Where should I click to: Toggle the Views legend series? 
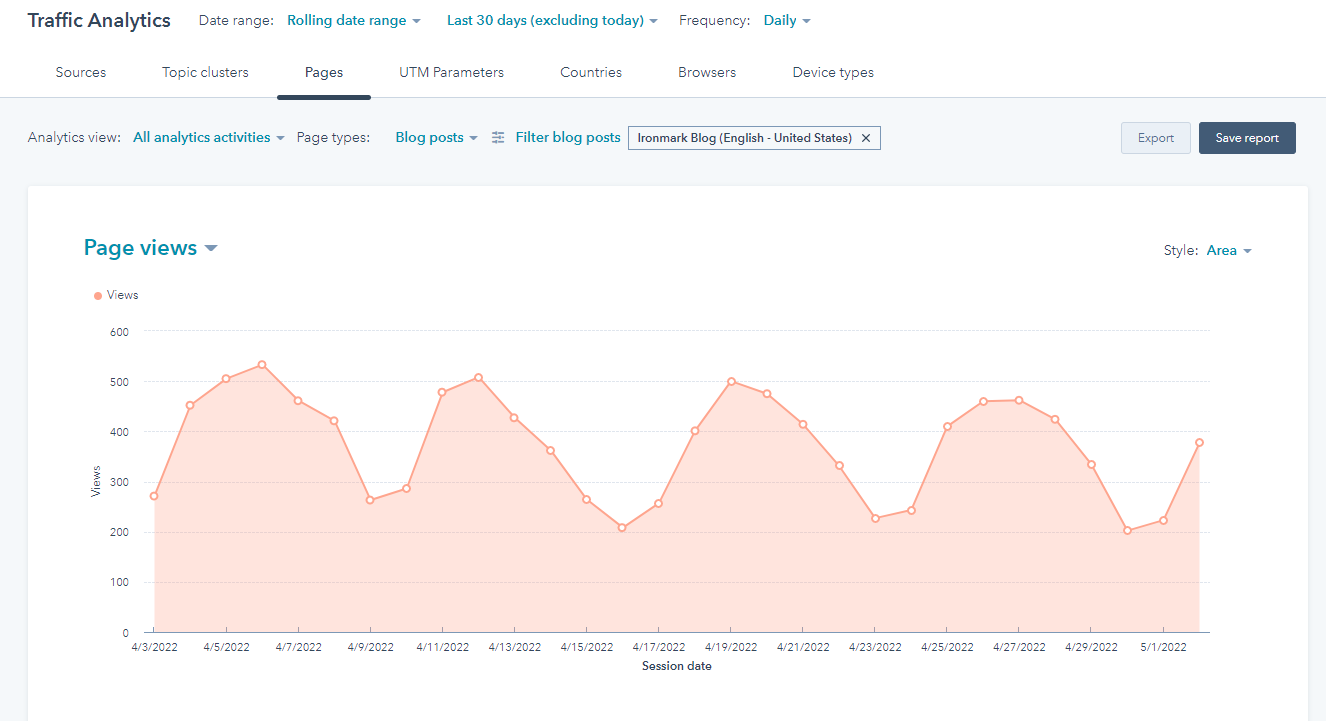(116, 295)
